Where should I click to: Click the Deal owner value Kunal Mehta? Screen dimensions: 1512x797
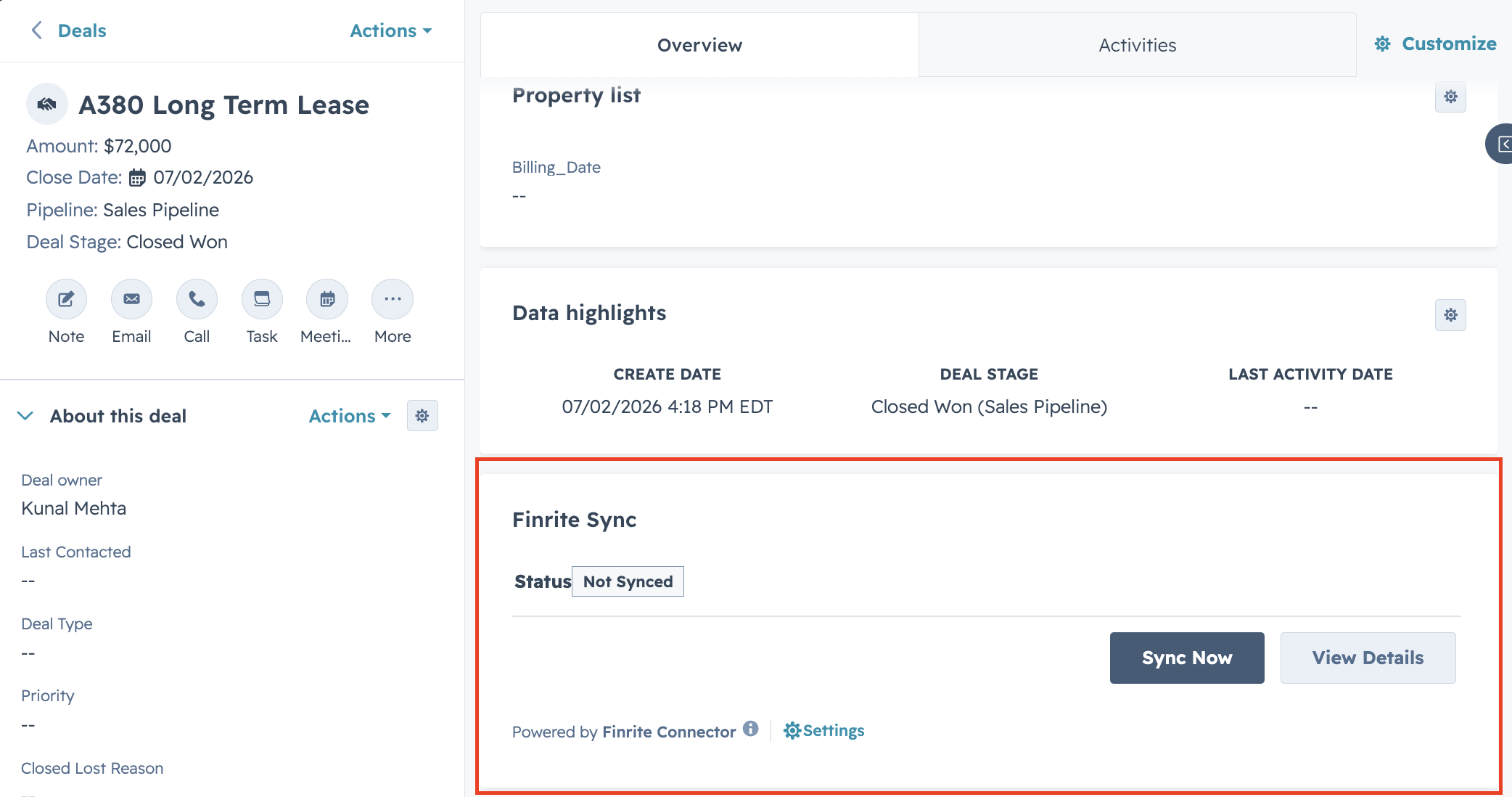coord(74,508)
